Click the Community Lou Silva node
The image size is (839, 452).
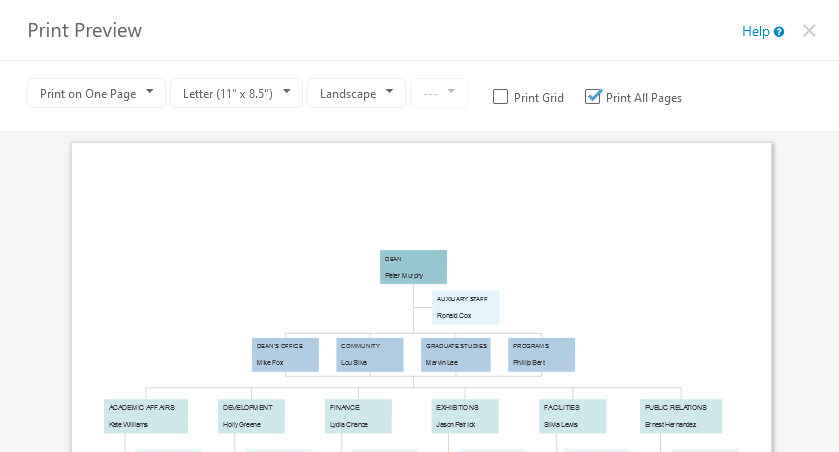point(369,354)
